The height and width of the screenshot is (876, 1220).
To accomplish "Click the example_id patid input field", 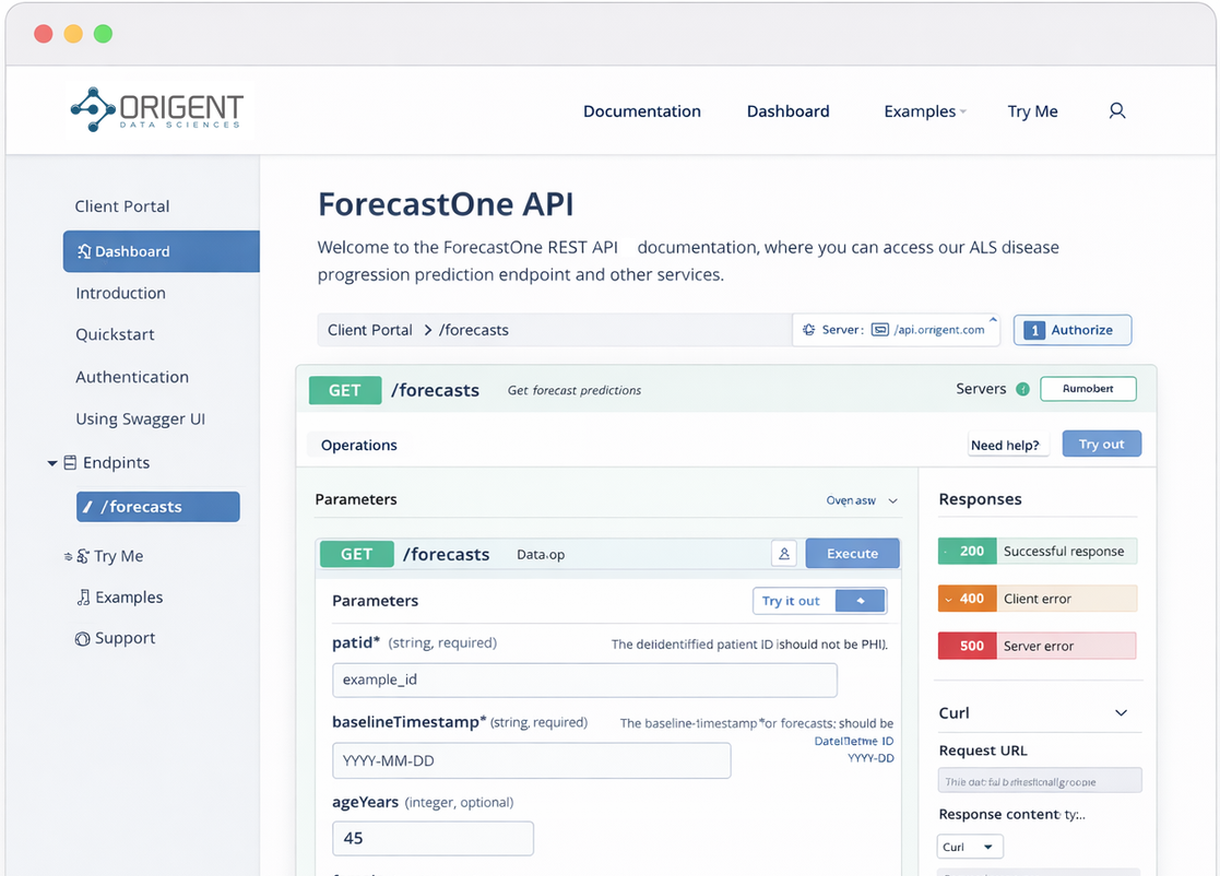I will 584,680.
